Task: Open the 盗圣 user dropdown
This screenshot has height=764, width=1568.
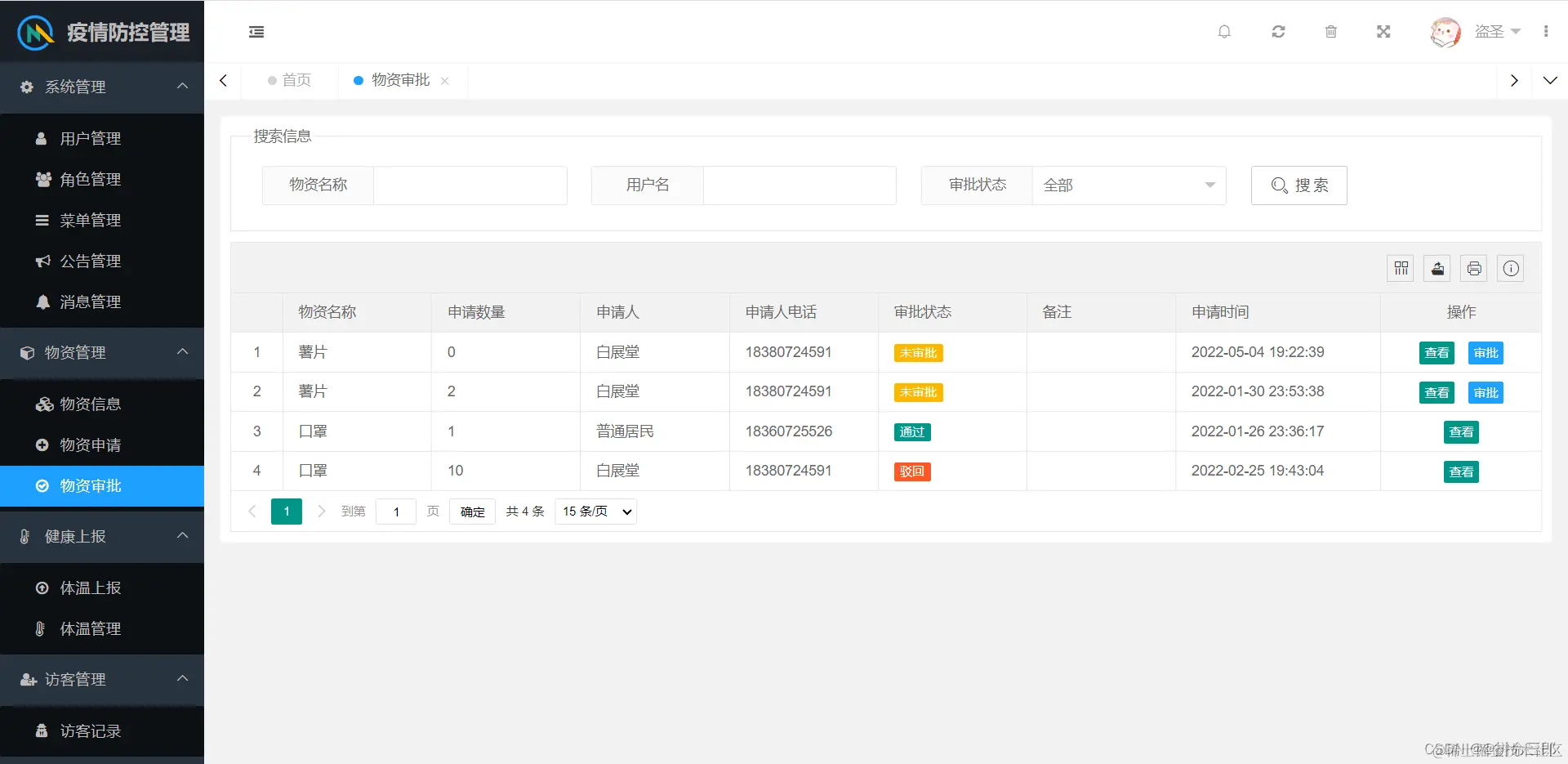Action: coord(1498,32)
